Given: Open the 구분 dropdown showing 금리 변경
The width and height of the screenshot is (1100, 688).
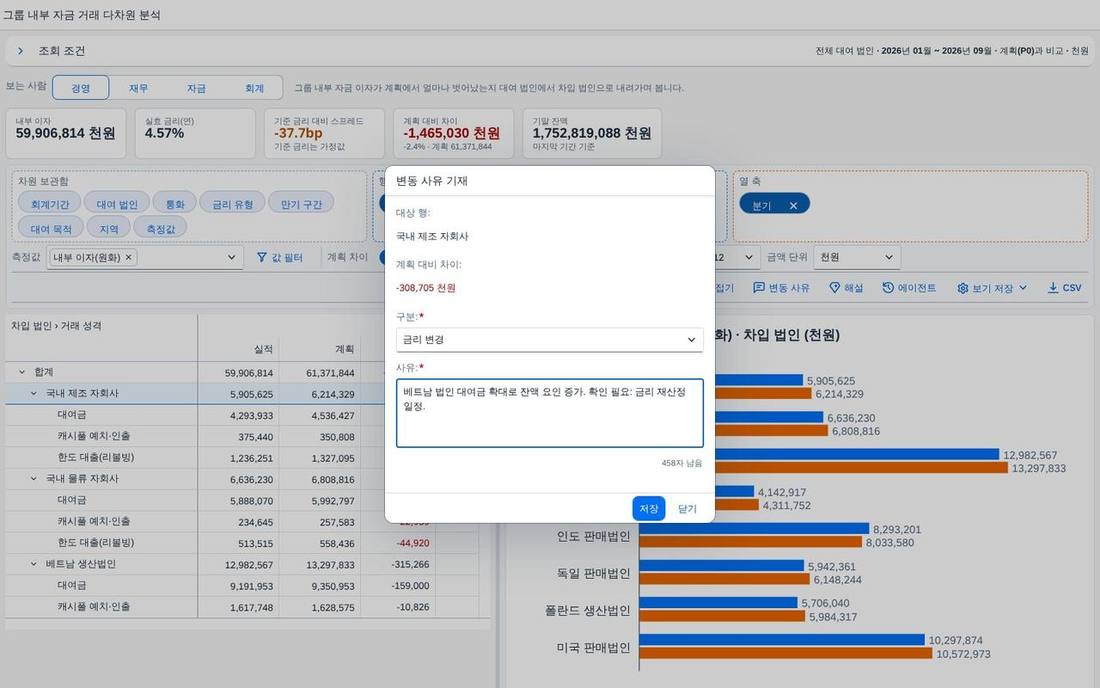Looking at the screenshot, I should [x=549, y=339].
